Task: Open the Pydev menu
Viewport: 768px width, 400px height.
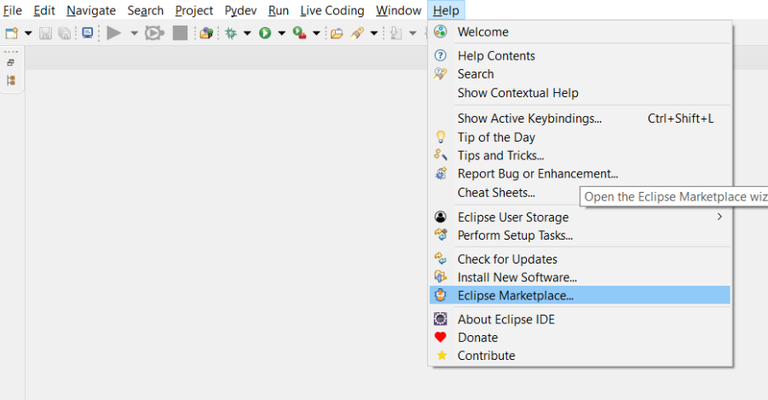Action: click(x=239, y=10)
